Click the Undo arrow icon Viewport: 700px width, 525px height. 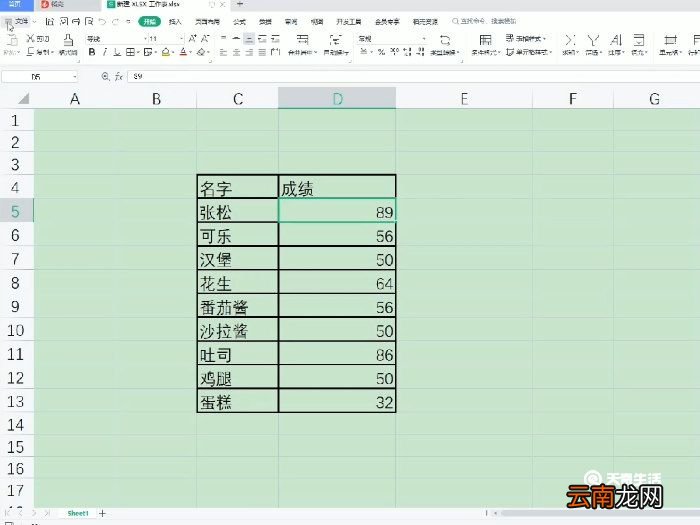(102, 21)
